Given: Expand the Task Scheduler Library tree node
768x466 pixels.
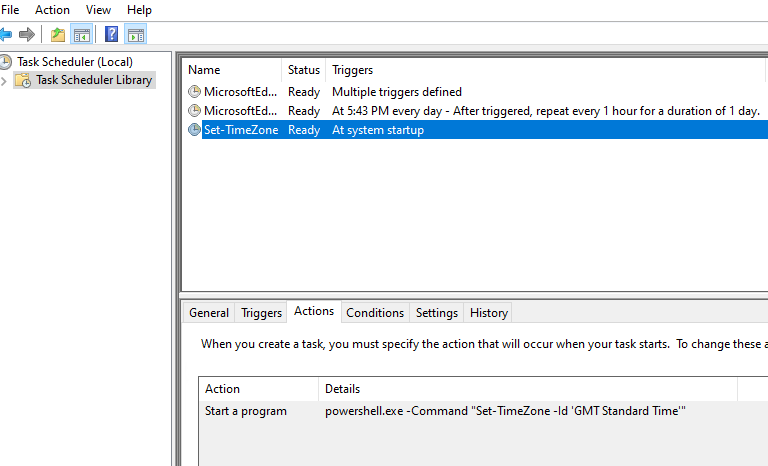Looking at the screenshot, I should (4, 80).
